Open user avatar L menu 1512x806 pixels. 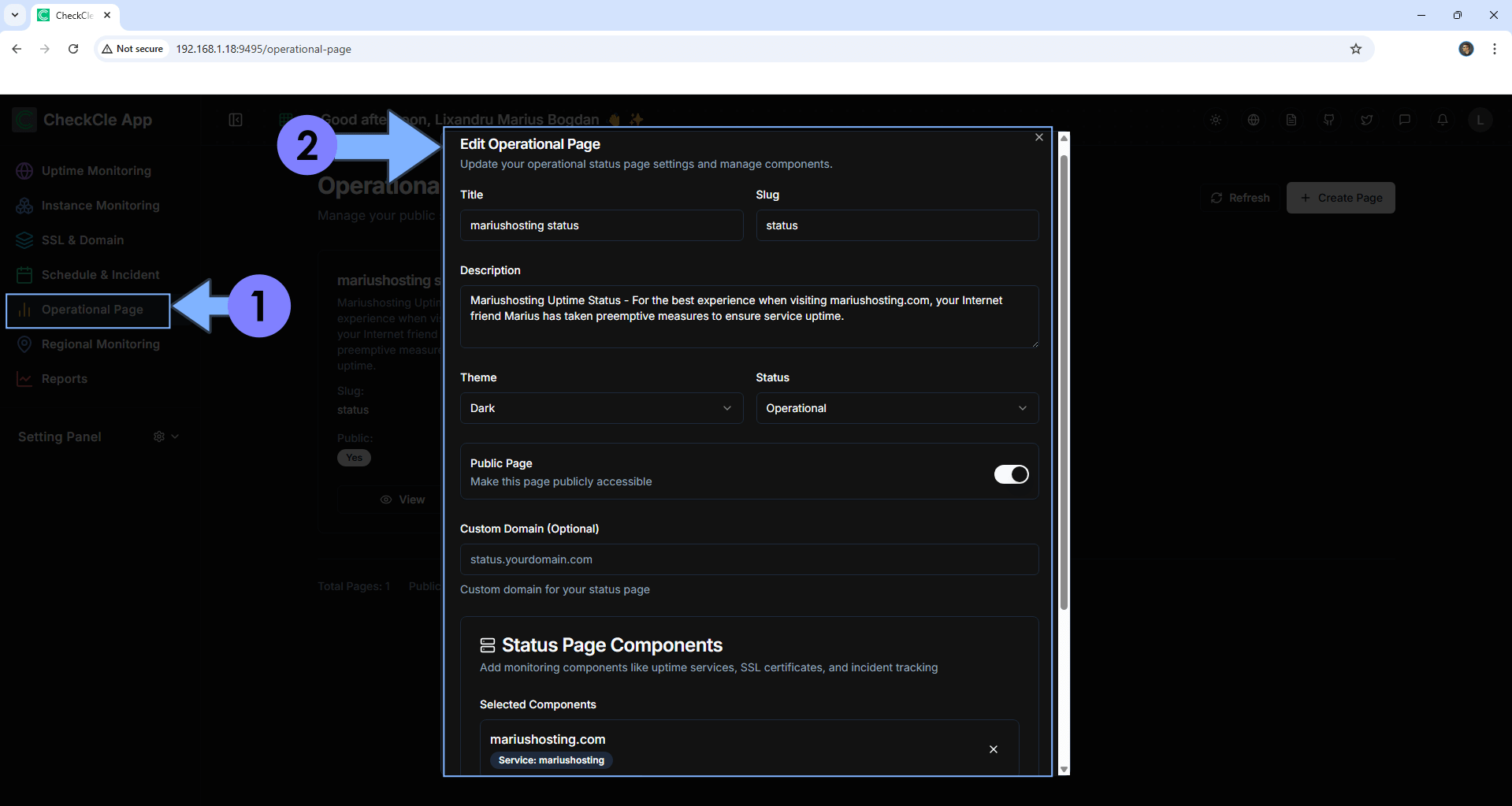click(x=1480, y=120)
